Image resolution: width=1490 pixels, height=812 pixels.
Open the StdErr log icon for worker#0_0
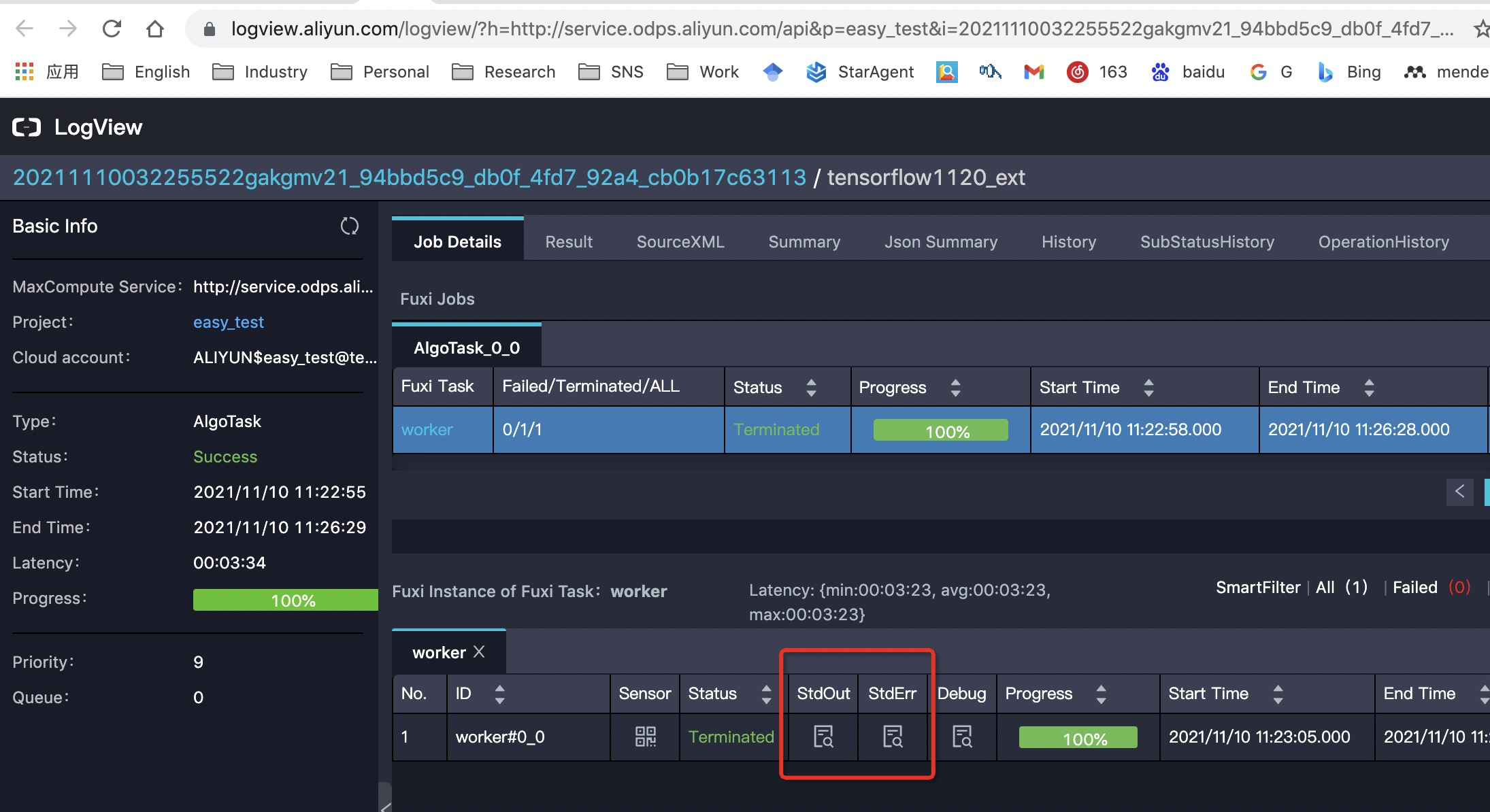[x=893, y=737]
